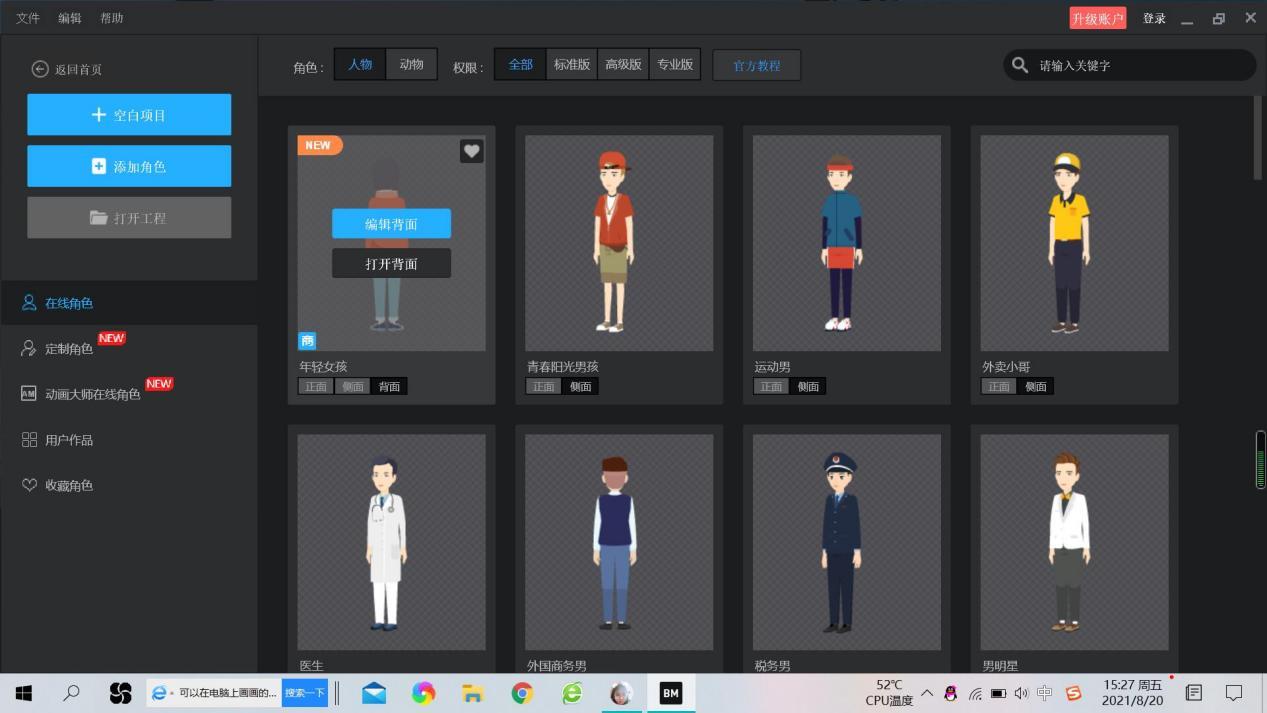
Task: Select the 全部 permission filter
Action: click(x=521, y=64)
